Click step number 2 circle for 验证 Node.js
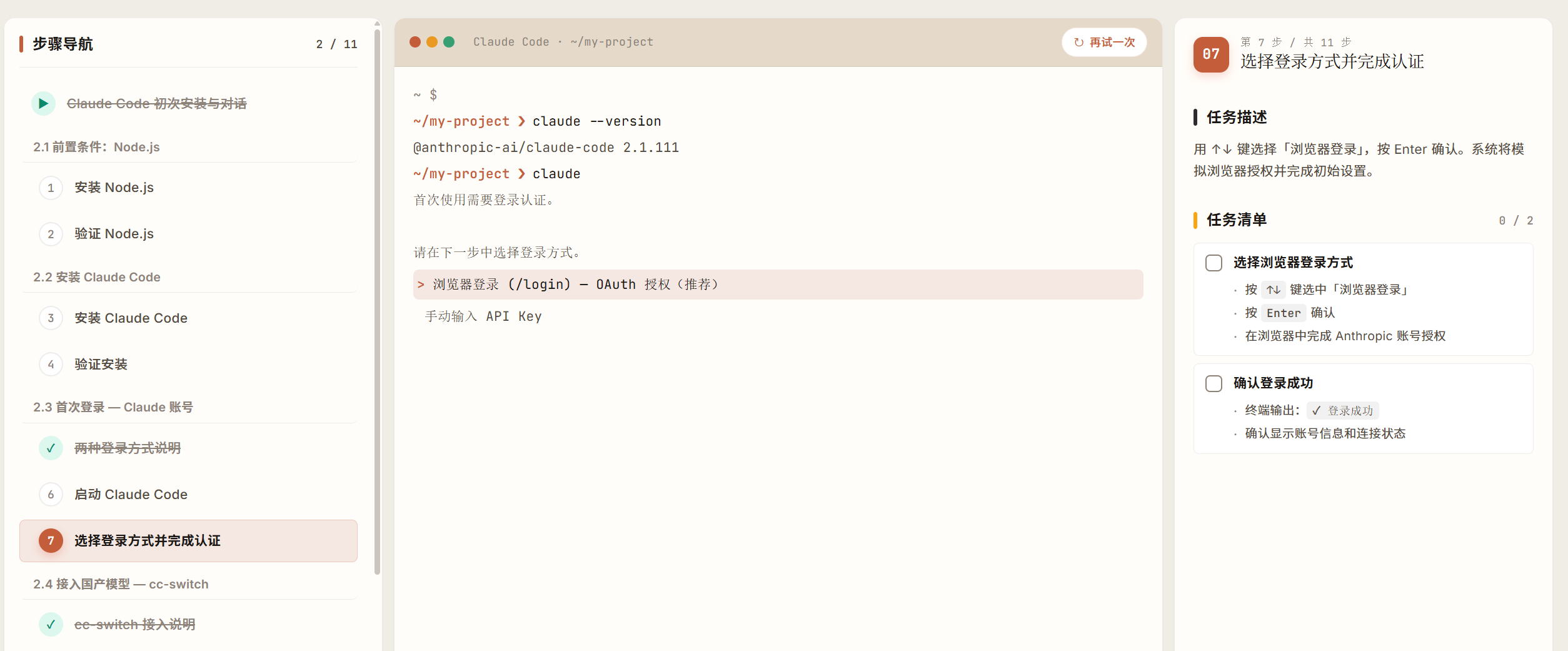The height and width of the screenshot is (651, 1568). coord(51,234)
